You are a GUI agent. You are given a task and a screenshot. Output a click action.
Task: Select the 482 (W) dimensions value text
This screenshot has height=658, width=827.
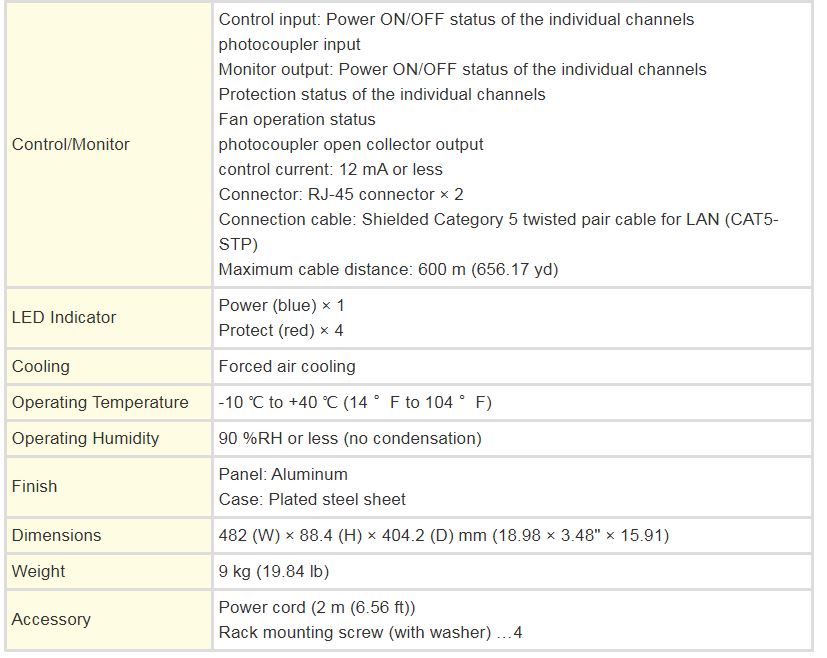[444, 535]
